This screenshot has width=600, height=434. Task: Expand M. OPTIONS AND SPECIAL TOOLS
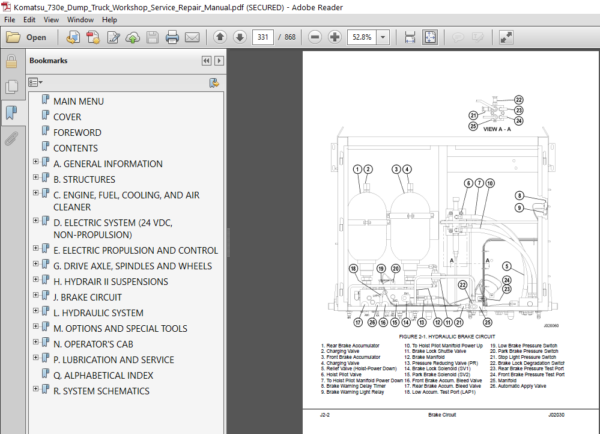[x=36, y=326]
